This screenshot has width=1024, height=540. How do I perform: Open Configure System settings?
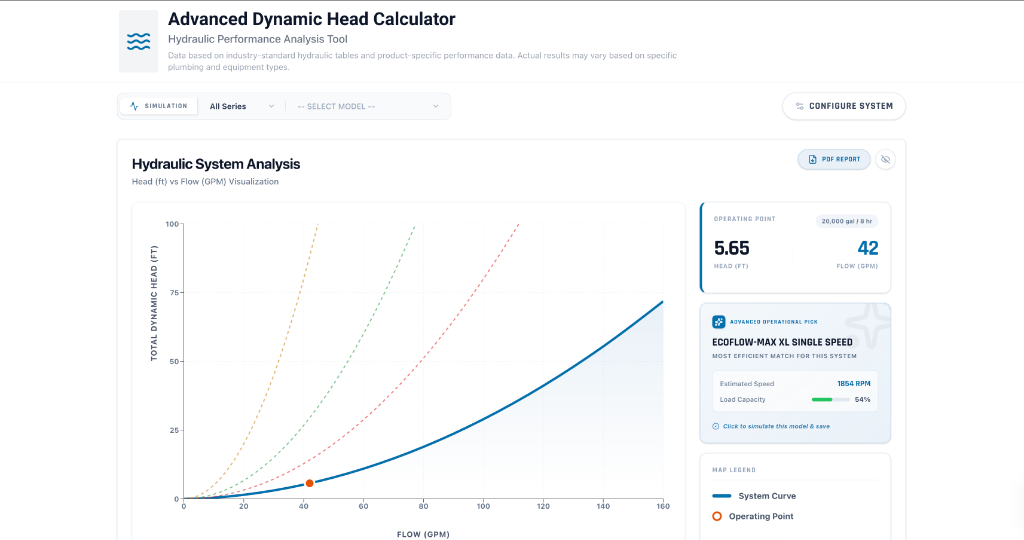point(843,106)
